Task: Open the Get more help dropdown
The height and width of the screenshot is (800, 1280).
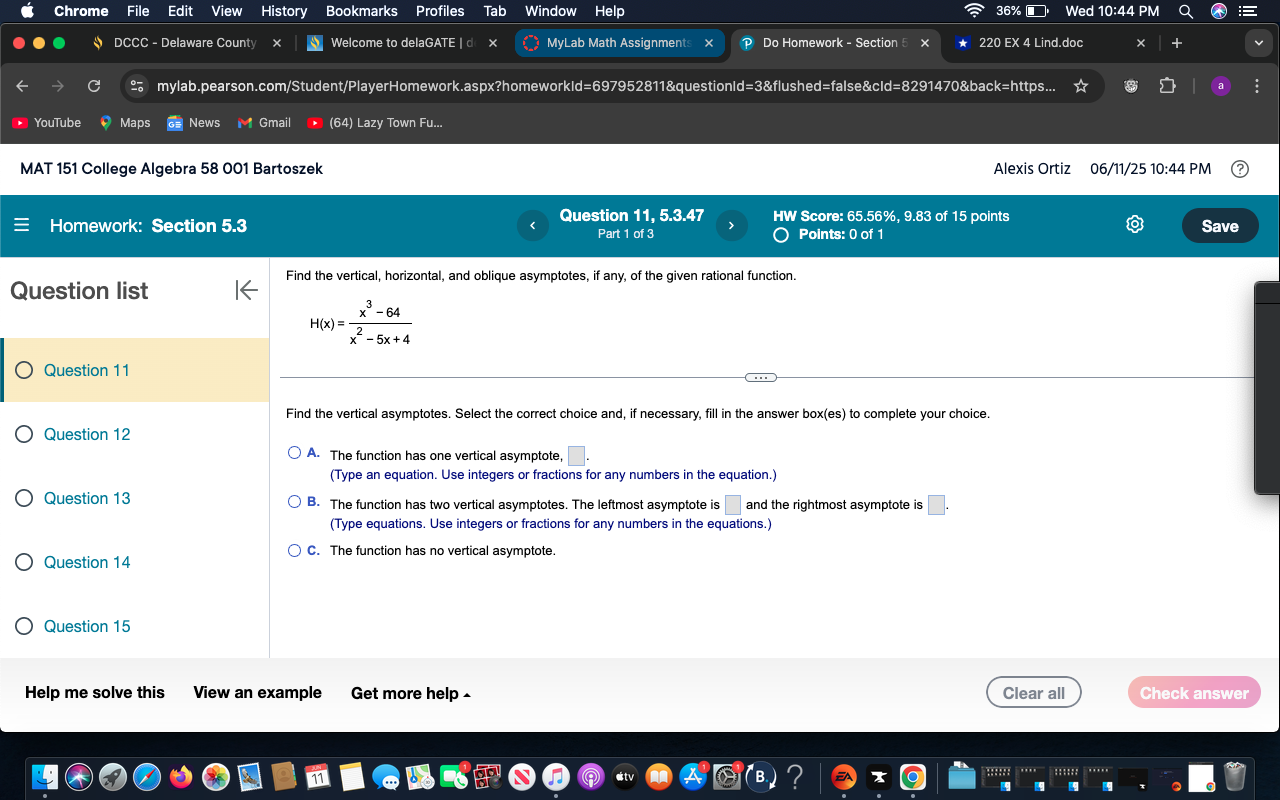Action: 410,692
